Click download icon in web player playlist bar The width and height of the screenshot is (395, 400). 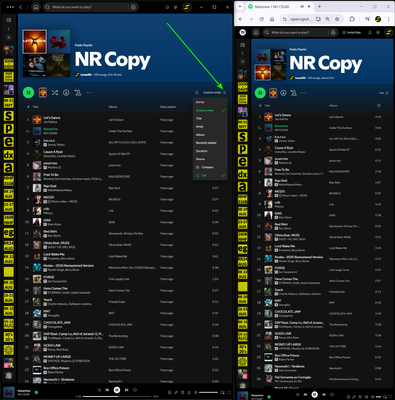(283, 93)
